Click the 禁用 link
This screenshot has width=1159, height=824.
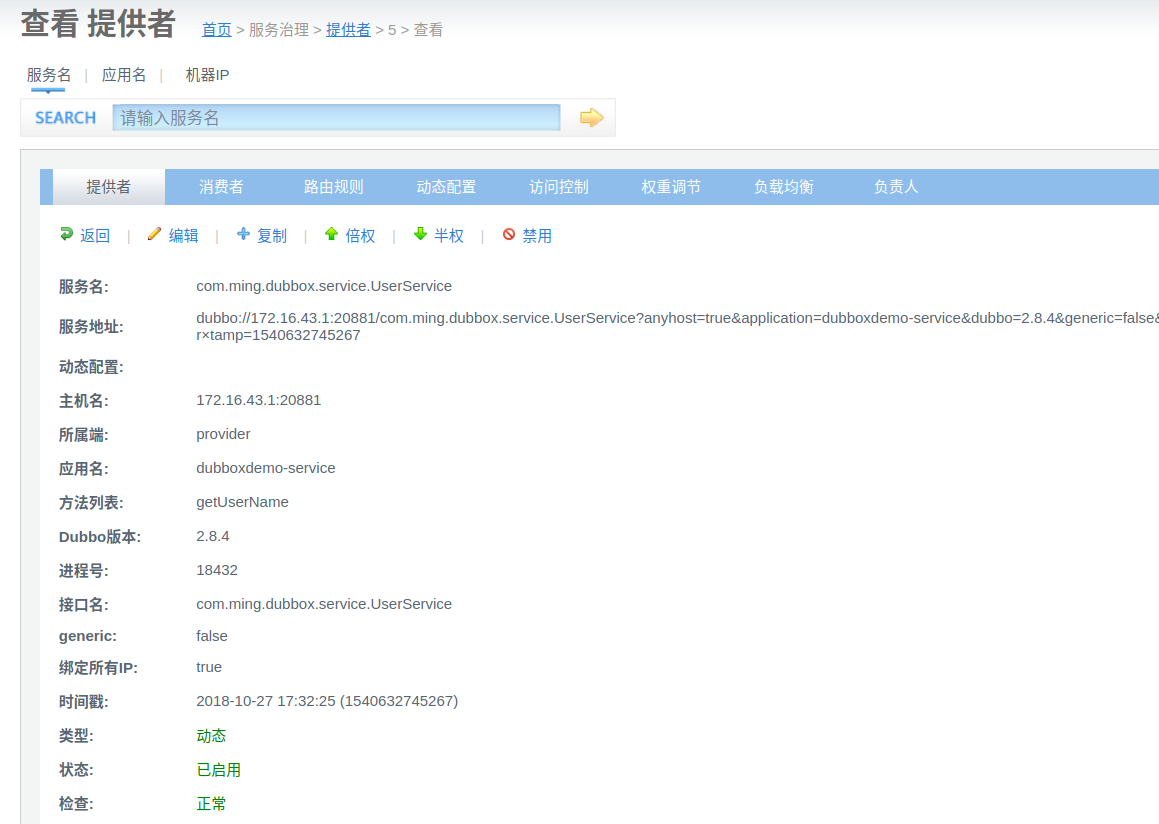[537, 236]
